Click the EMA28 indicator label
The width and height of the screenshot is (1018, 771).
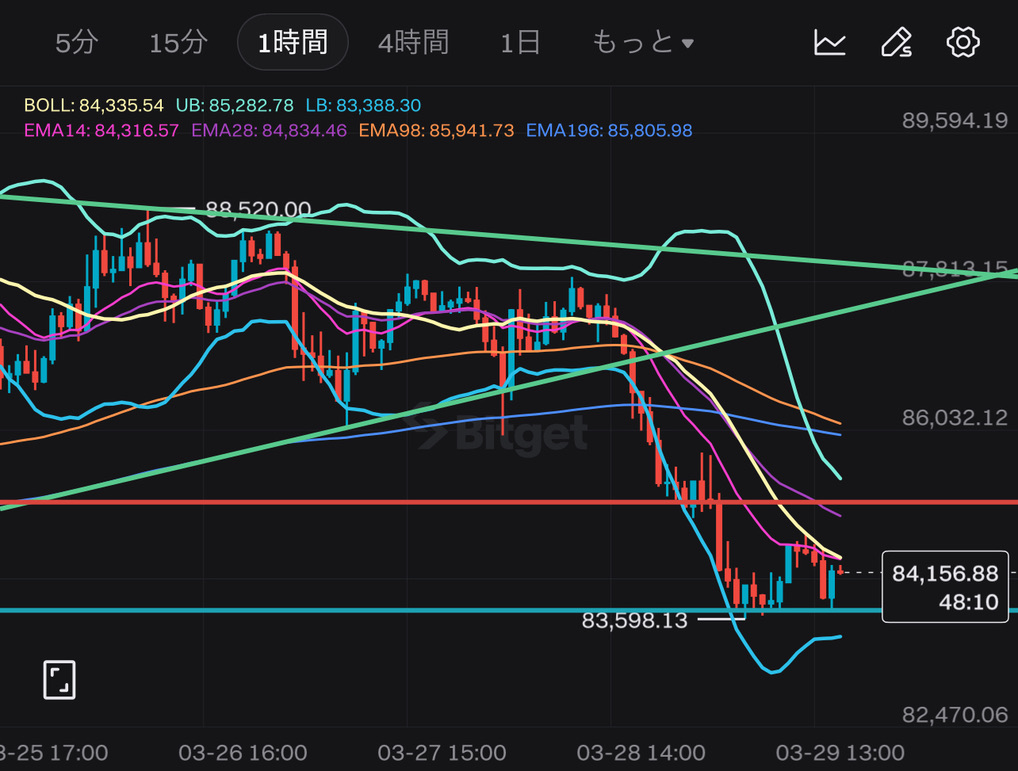click(268, 130)
